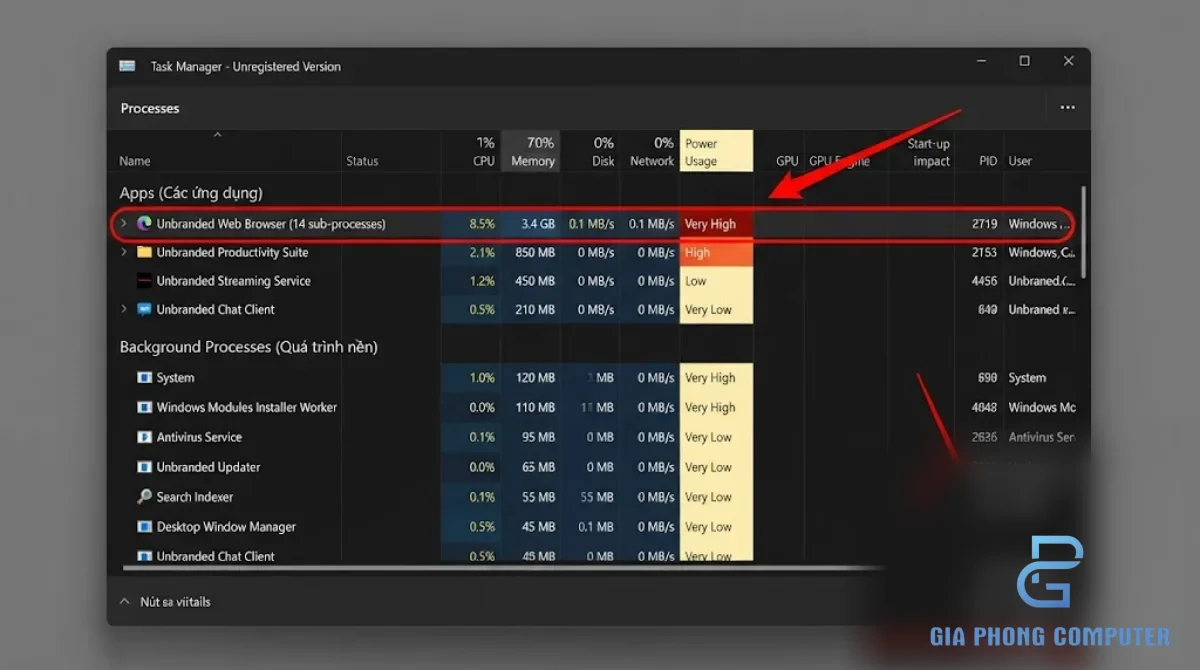Click the Antivirus Service icon
1200x670 pixels.
point(144,437)
